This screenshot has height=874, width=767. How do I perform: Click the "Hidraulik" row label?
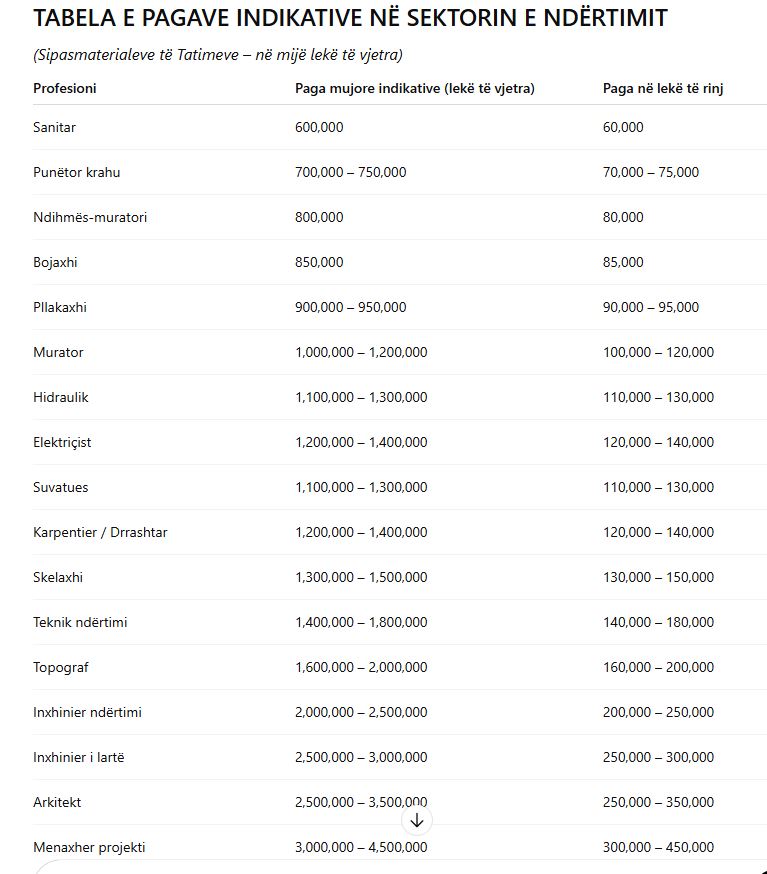tap(61, 397)
